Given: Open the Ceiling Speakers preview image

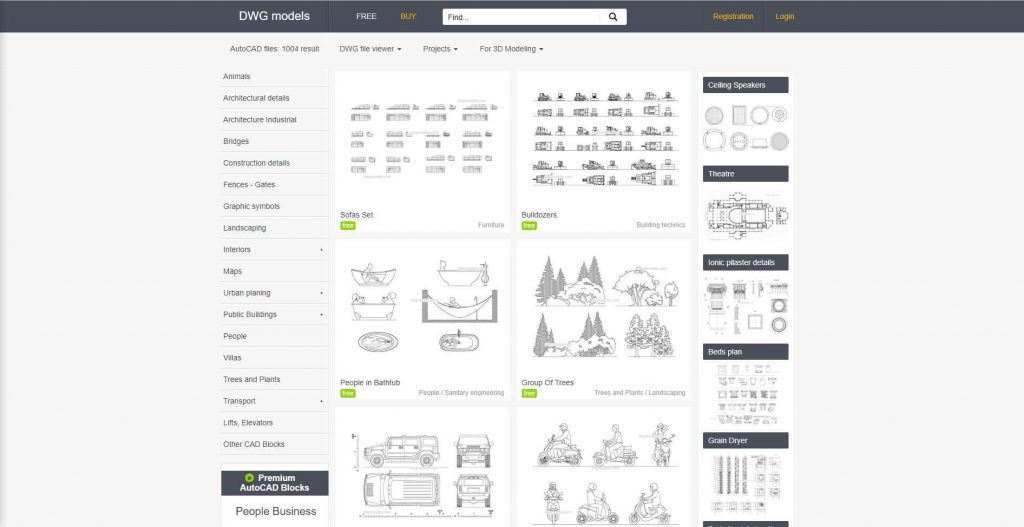Looking at the screenshot, I should click(746, 129).
